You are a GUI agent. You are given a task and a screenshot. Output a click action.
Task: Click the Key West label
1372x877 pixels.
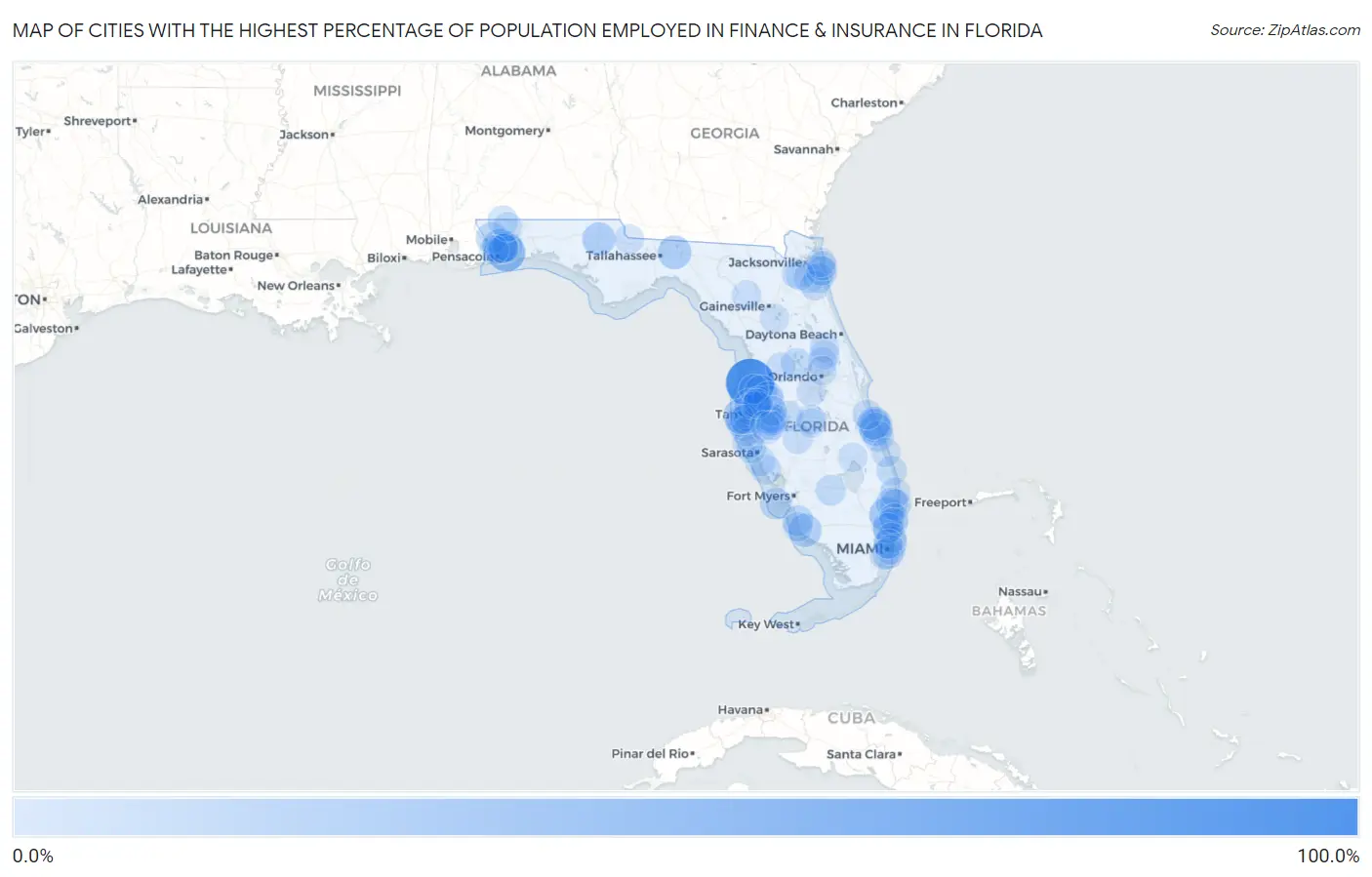(x=766, y=624)
